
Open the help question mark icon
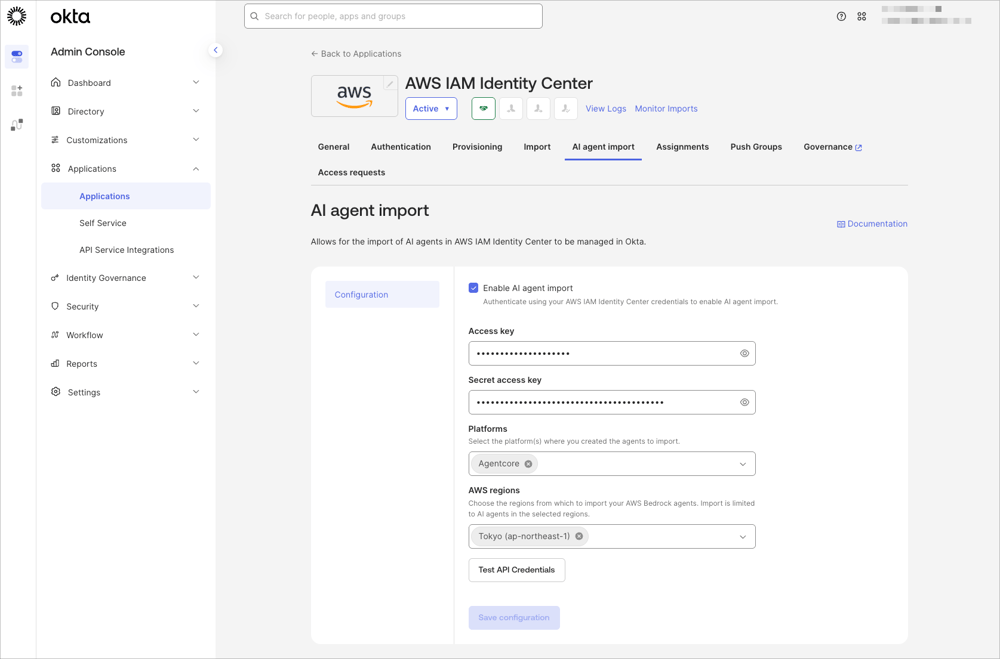tap(841, 17)
